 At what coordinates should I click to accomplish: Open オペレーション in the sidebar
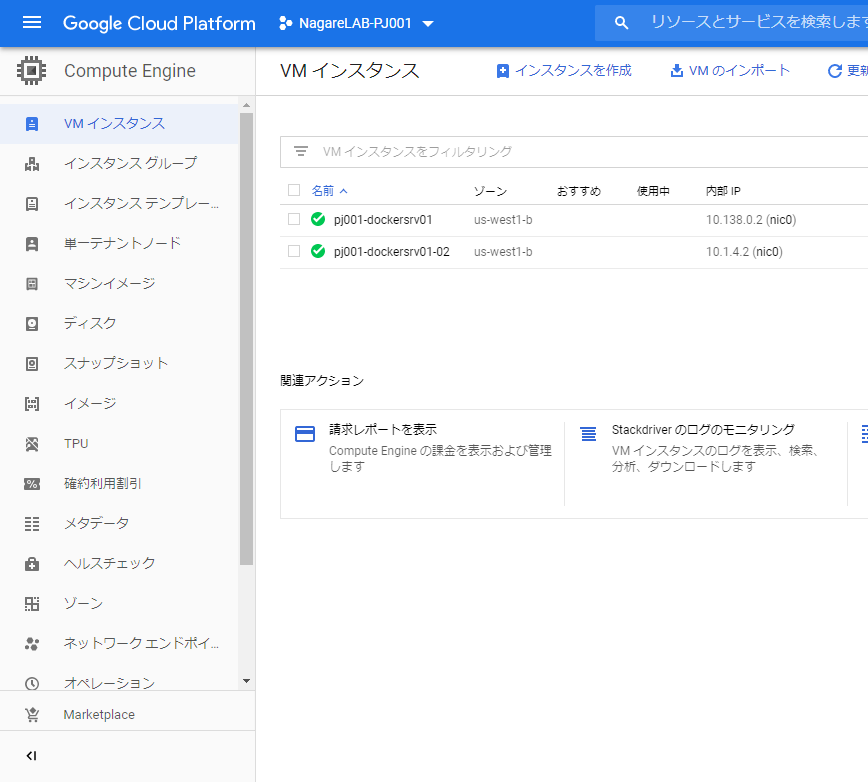(119, 683)
